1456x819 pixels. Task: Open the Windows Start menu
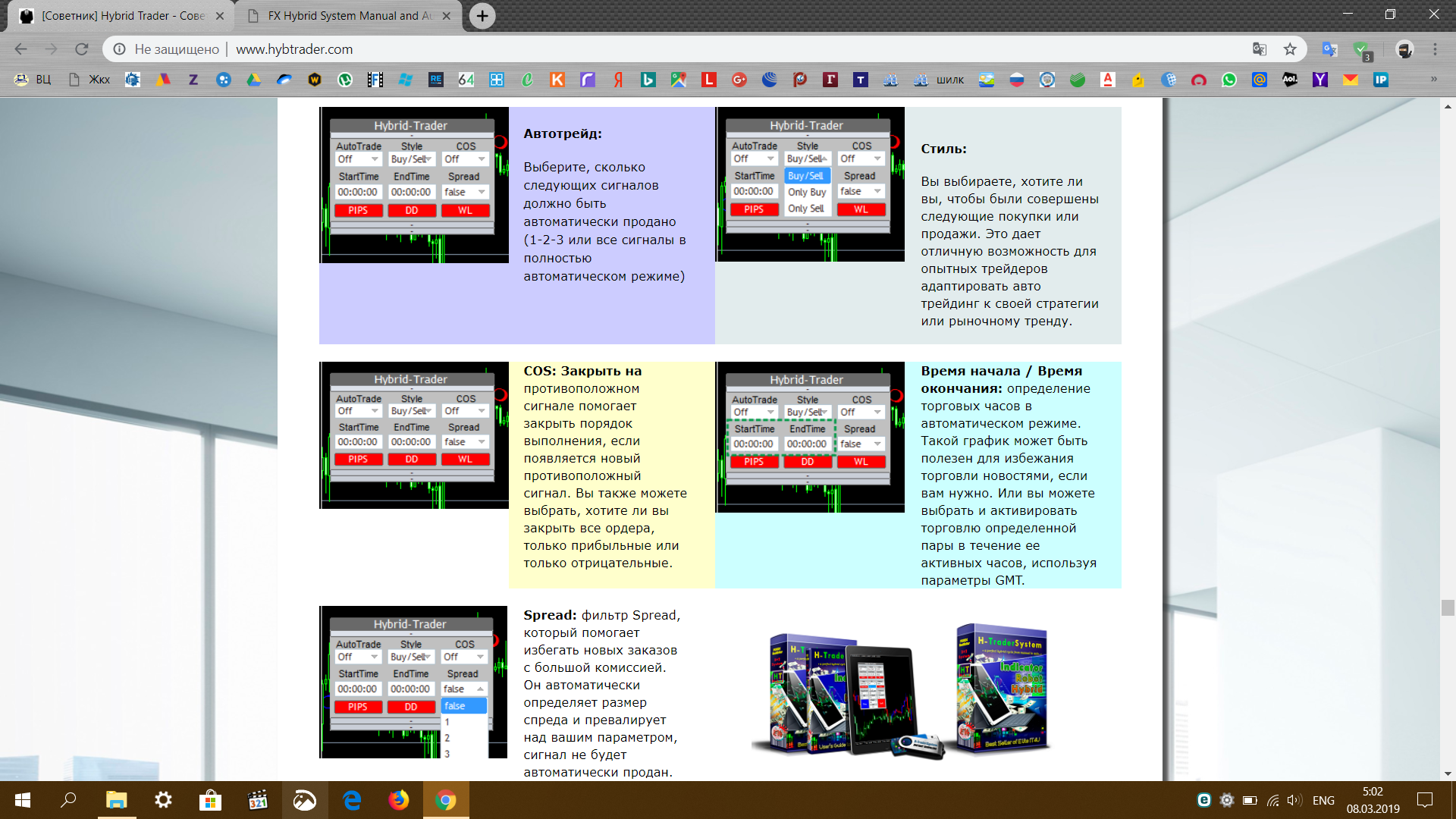click(x=22, y=800)
